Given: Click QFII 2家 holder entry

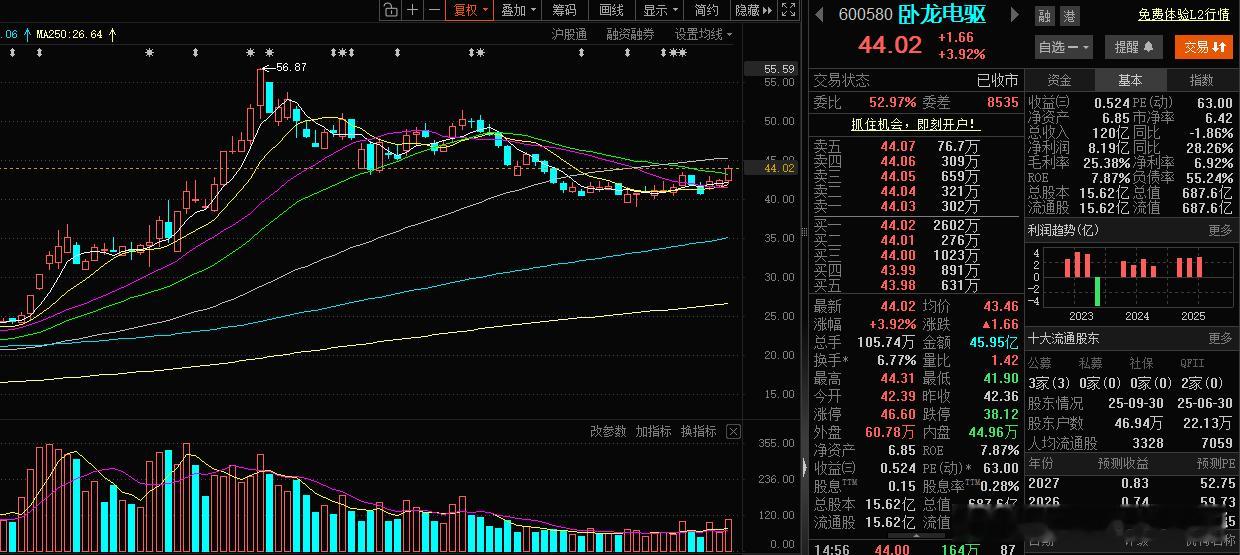Looking at the screenshot, I should pos(1201,384).
